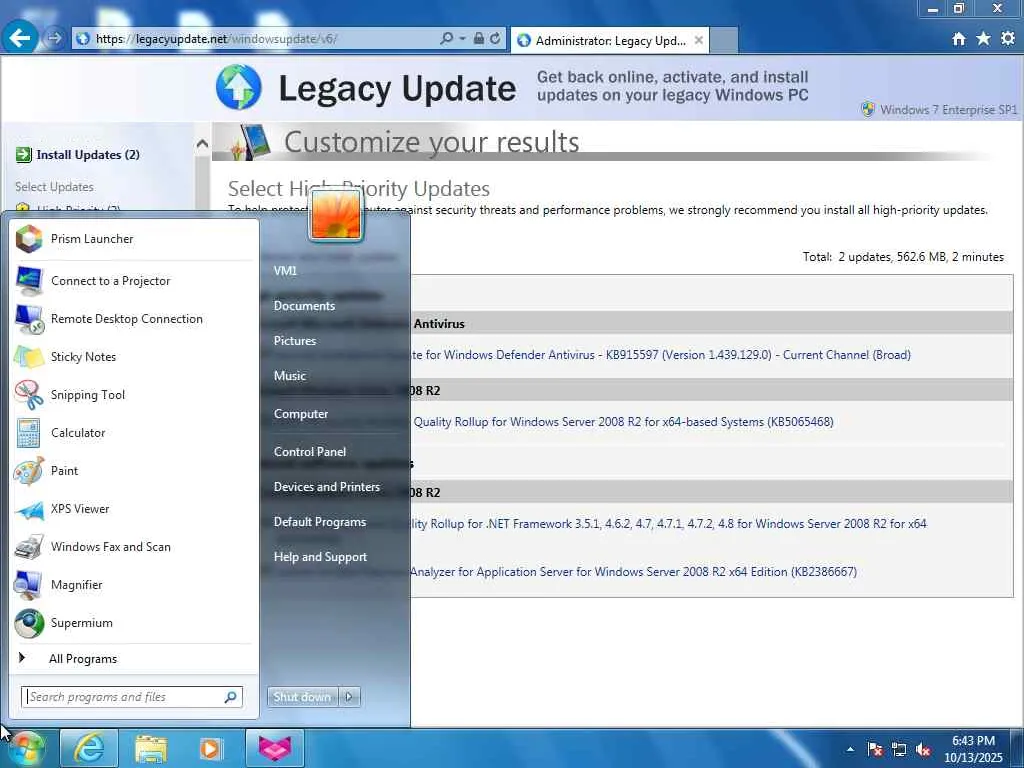1024x768 pixels.
Task: Launch the Snipping Tool
Action: (135, 394)
